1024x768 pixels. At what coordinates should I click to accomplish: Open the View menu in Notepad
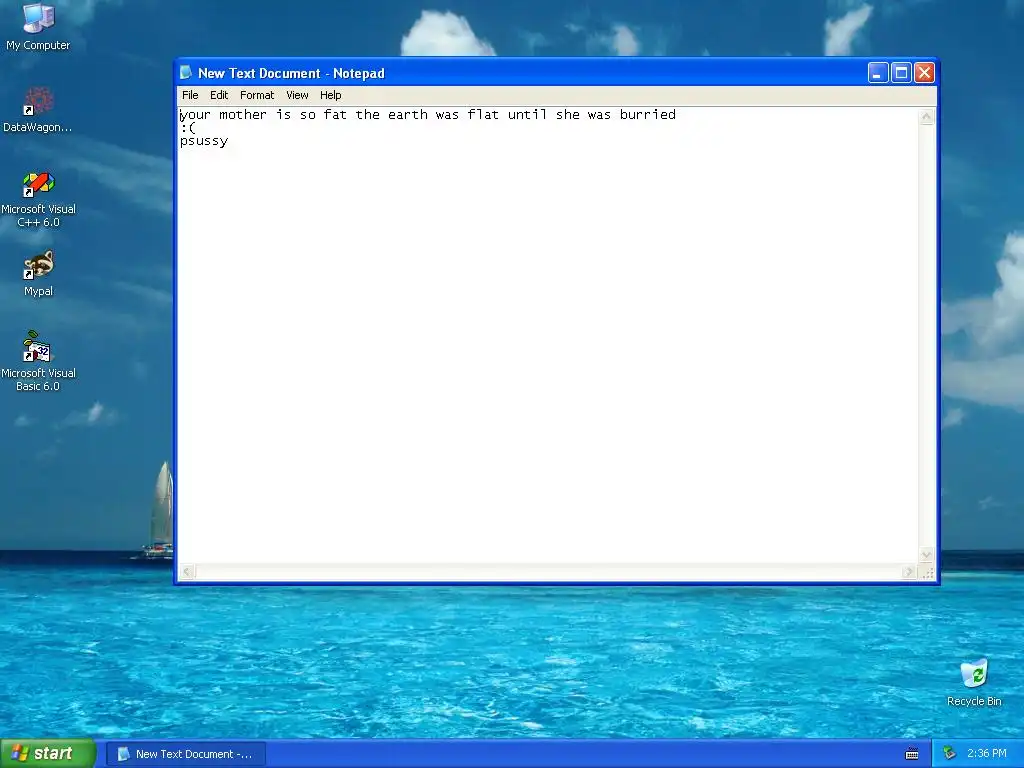coord(297,95)
